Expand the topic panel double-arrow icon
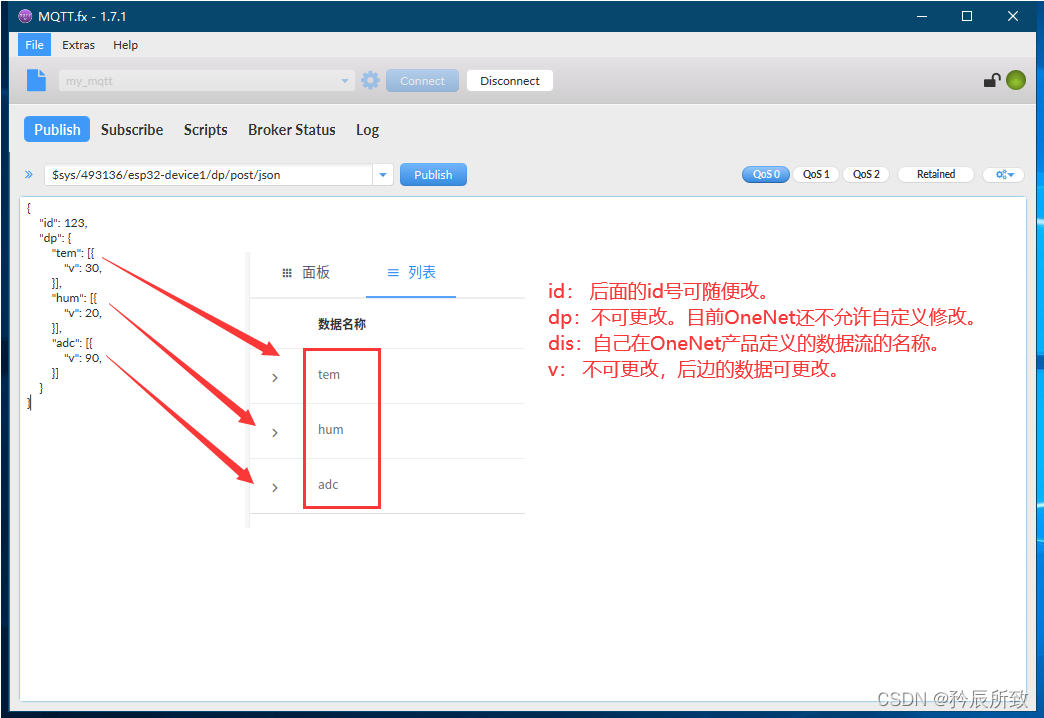This screenshot has height=718, width=1044. 29,175
